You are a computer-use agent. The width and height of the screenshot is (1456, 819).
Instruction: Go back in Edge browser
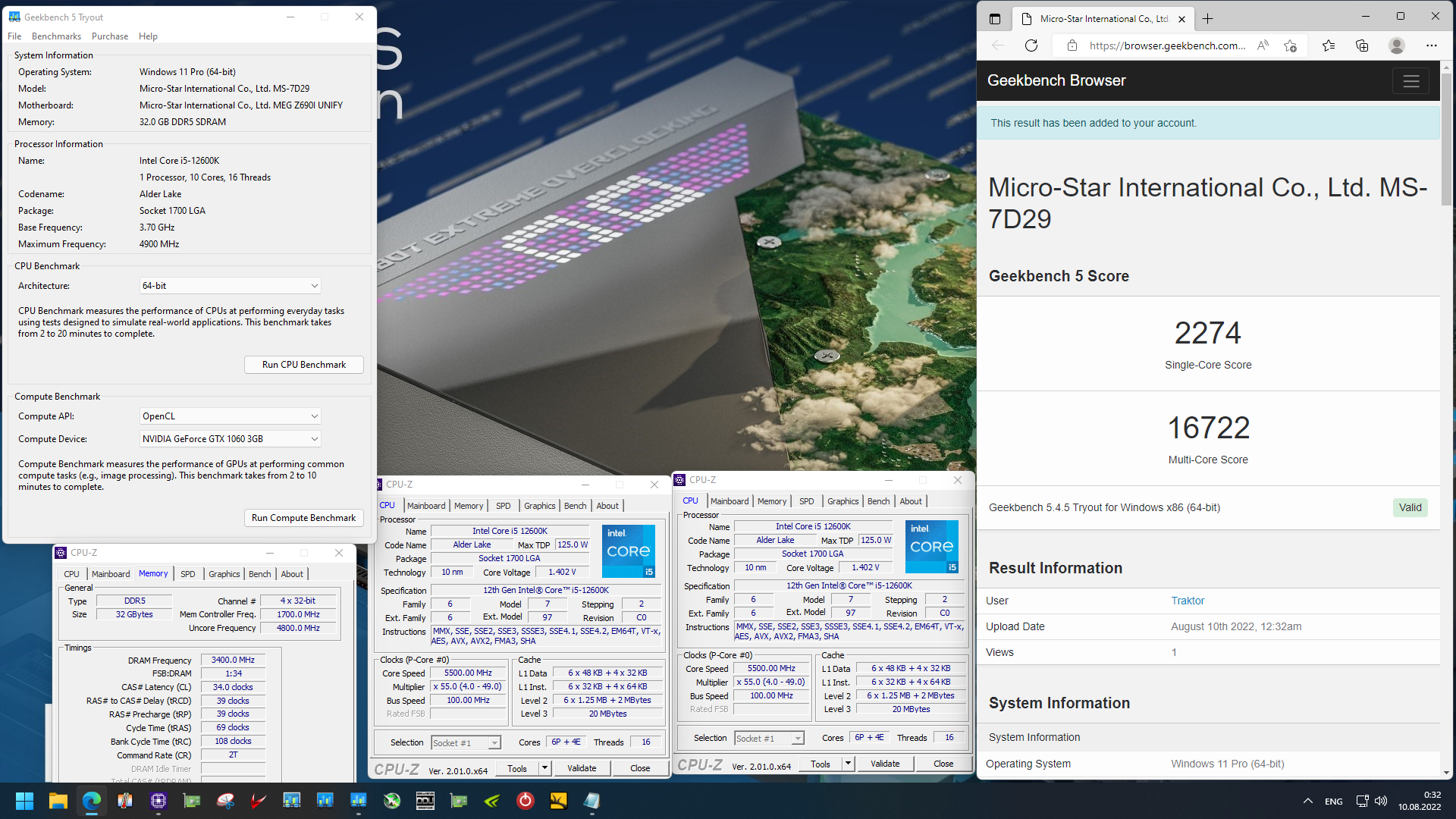coord(998,45)
